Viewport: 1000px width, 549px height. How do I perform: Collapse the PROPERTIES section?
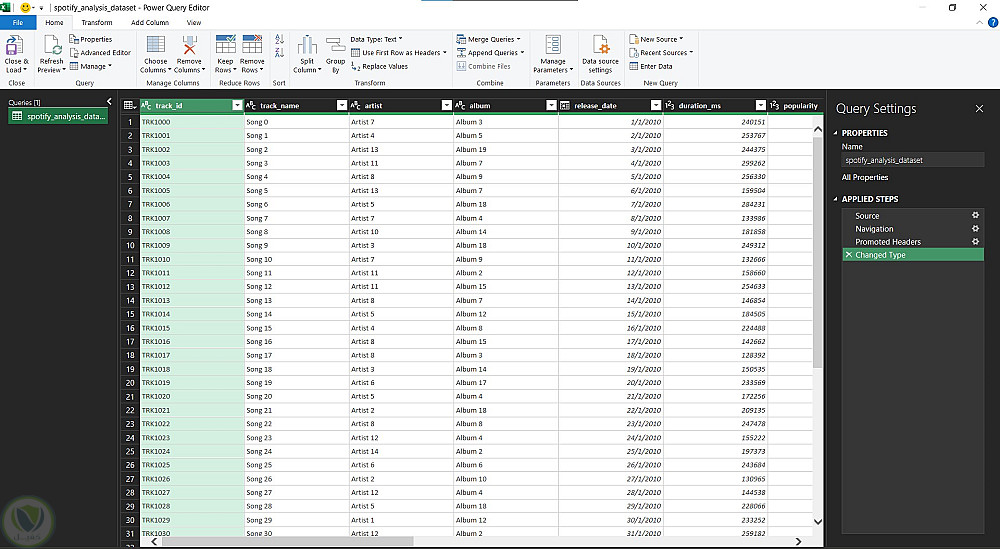click(x=835, y=133)
